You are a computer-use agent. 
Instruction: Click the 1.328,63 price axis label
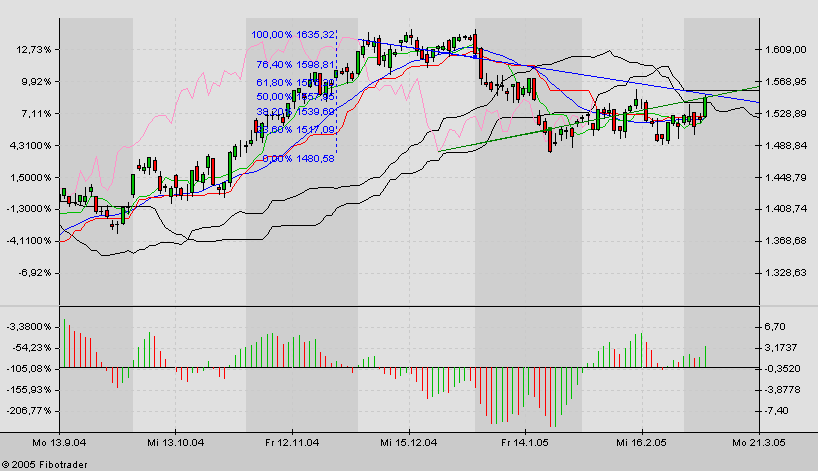click(x=786, y=272)
